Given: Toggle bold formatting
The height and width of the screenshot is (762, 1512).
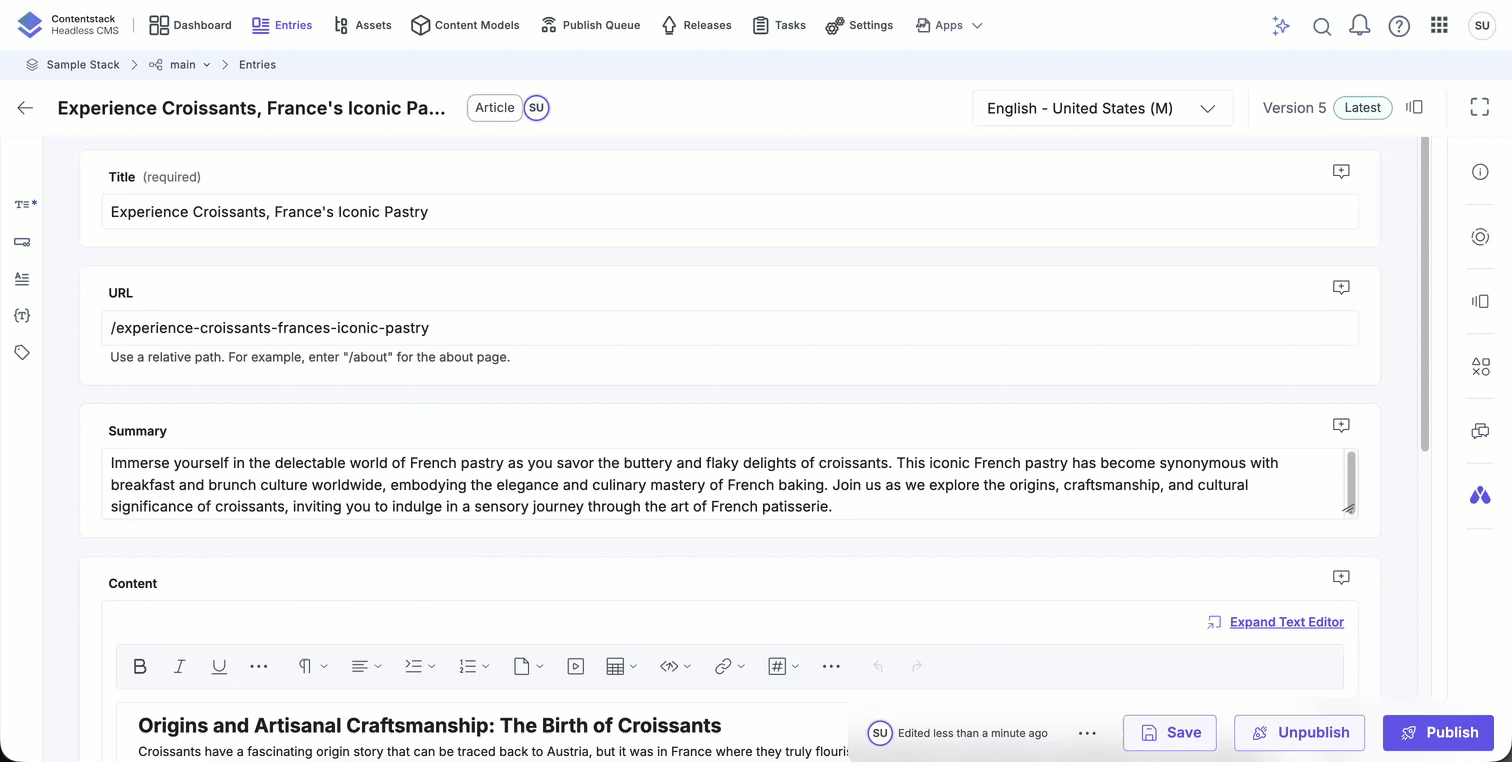Looking at the screenshot, I should 140,666.
